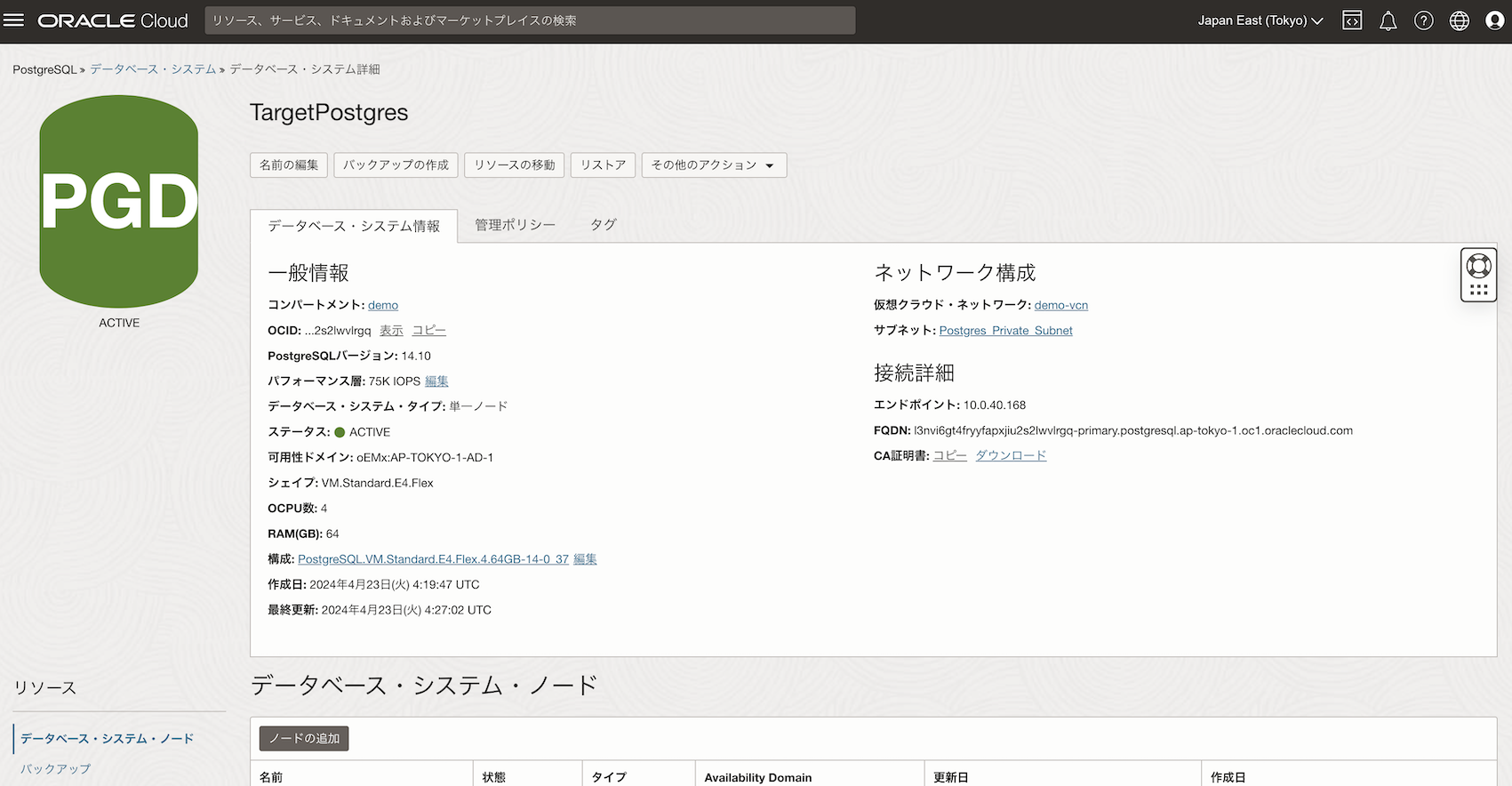
Task: Select バックアップ in resources sidebar
Action: pos(55,769)
